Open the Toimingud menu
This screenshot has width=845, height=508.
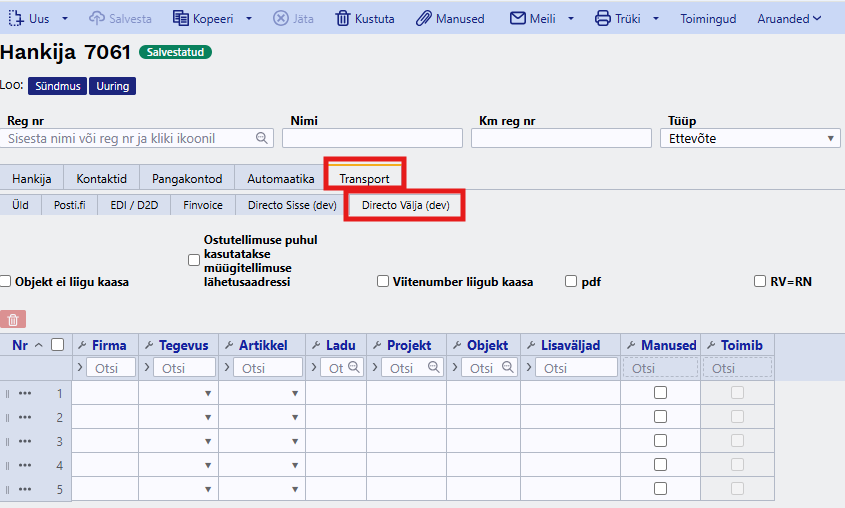tap(708, 19)
